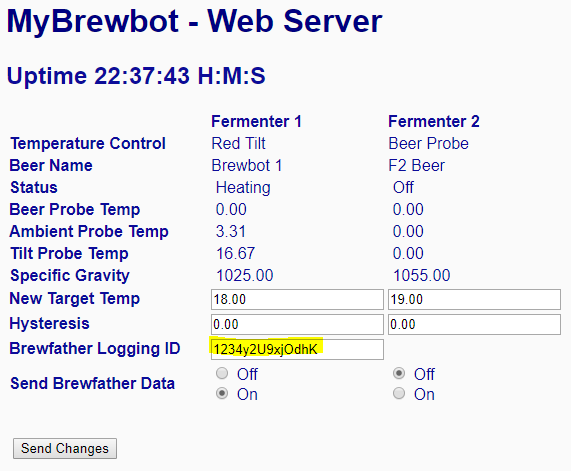The image size is (571, 471).
Task: Click Fermenter 2 Hysteresis input box
Action: coord(474,324)
